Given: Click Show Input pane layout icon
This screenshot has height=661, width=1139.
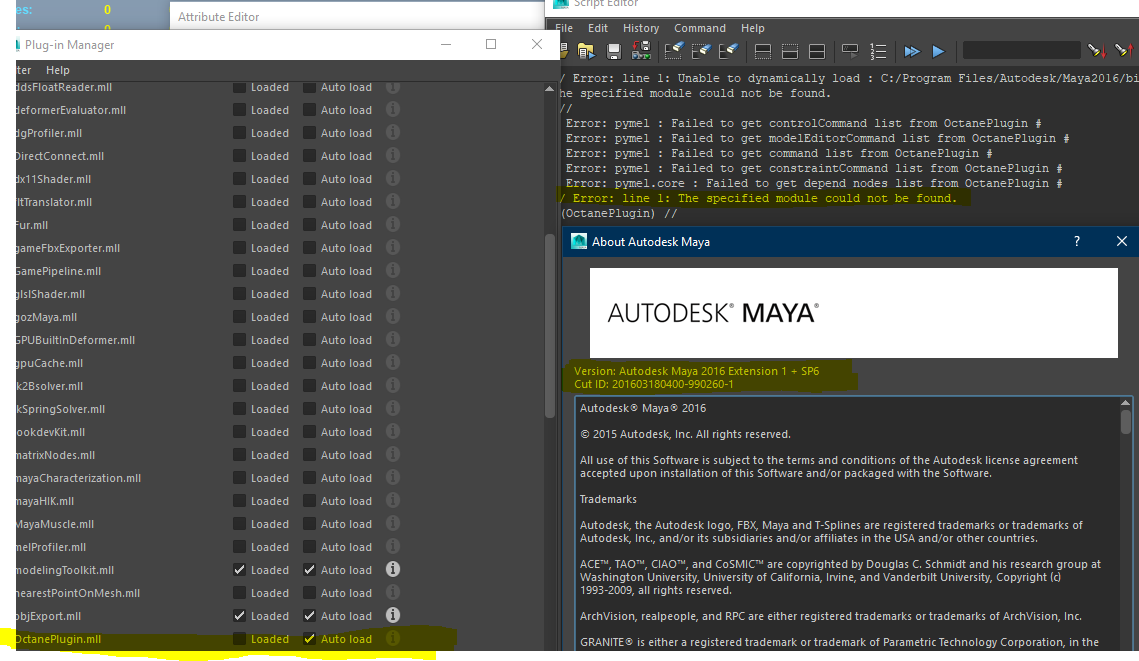Looking at the screenshot, I should 790,52.
